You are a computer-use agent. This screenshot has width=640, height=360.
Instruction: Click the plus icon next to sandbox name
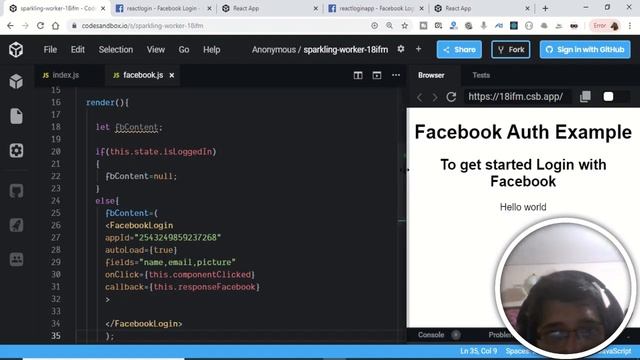418,49
